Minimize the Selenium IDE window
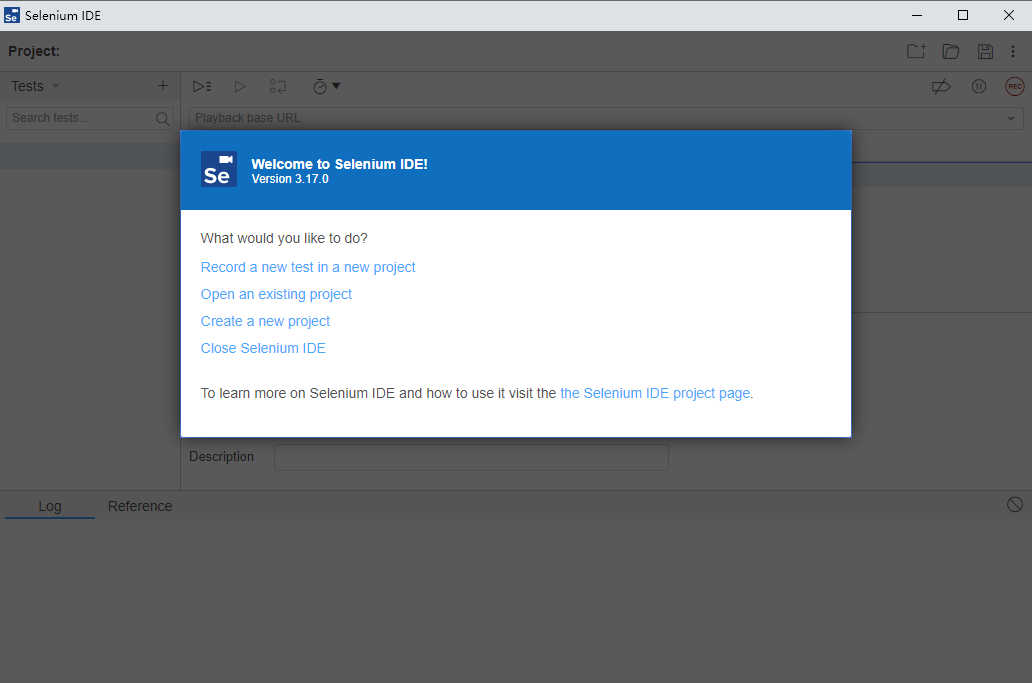The image size is (1032, 683). [917, 15]
